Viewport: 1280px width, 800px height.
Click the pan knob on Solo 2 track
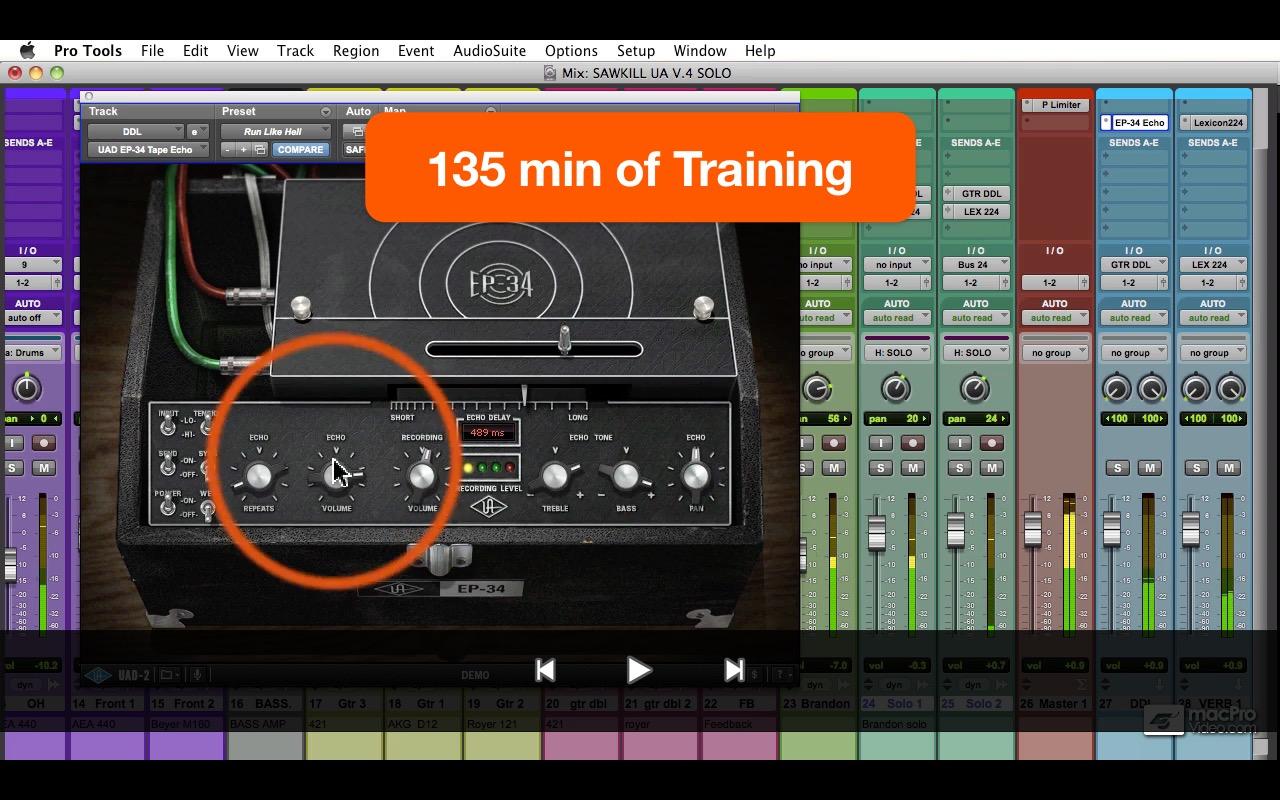point(975,388)
